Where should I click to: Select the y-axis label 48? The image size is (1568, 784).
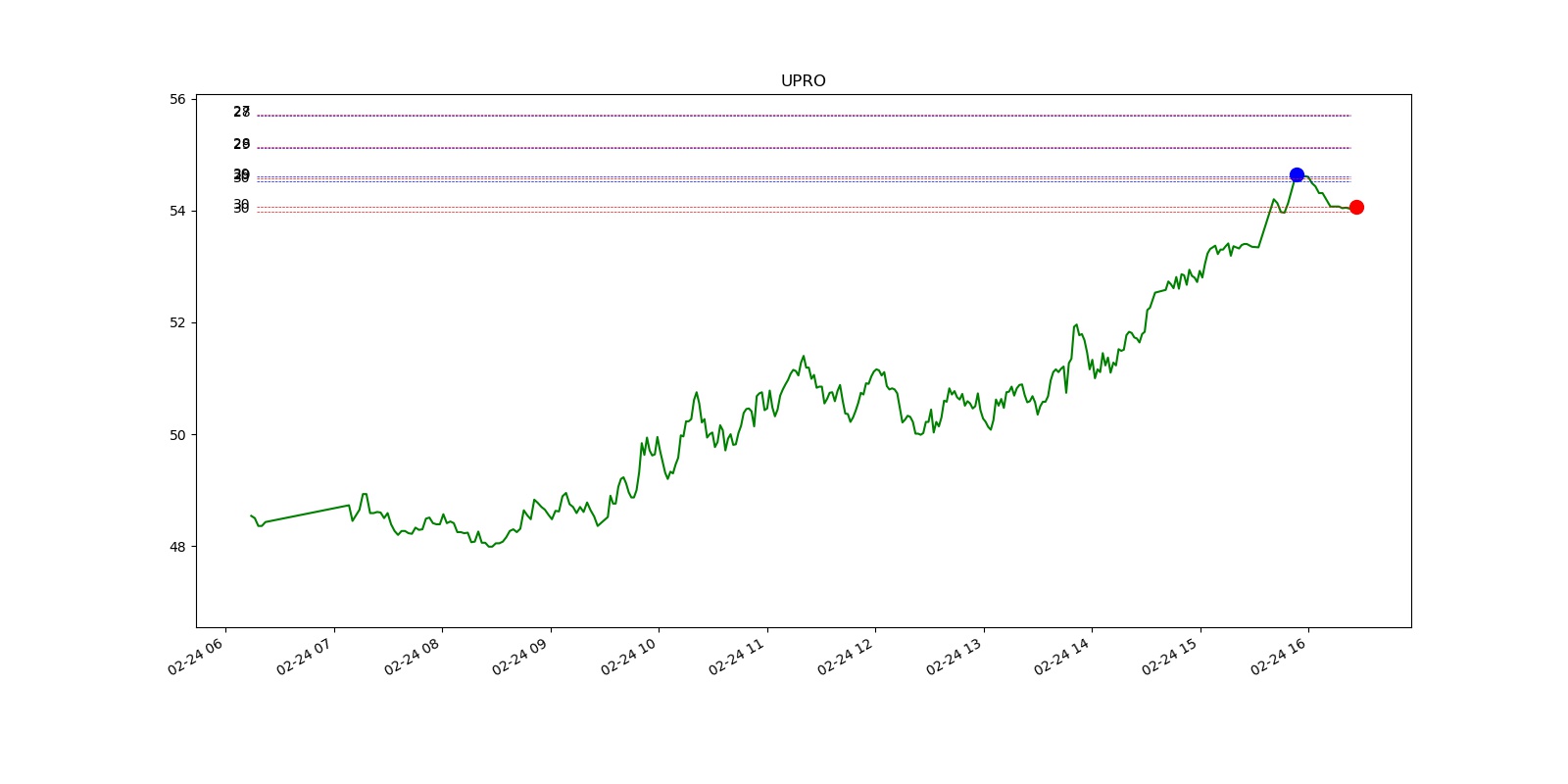pos(177,546)
